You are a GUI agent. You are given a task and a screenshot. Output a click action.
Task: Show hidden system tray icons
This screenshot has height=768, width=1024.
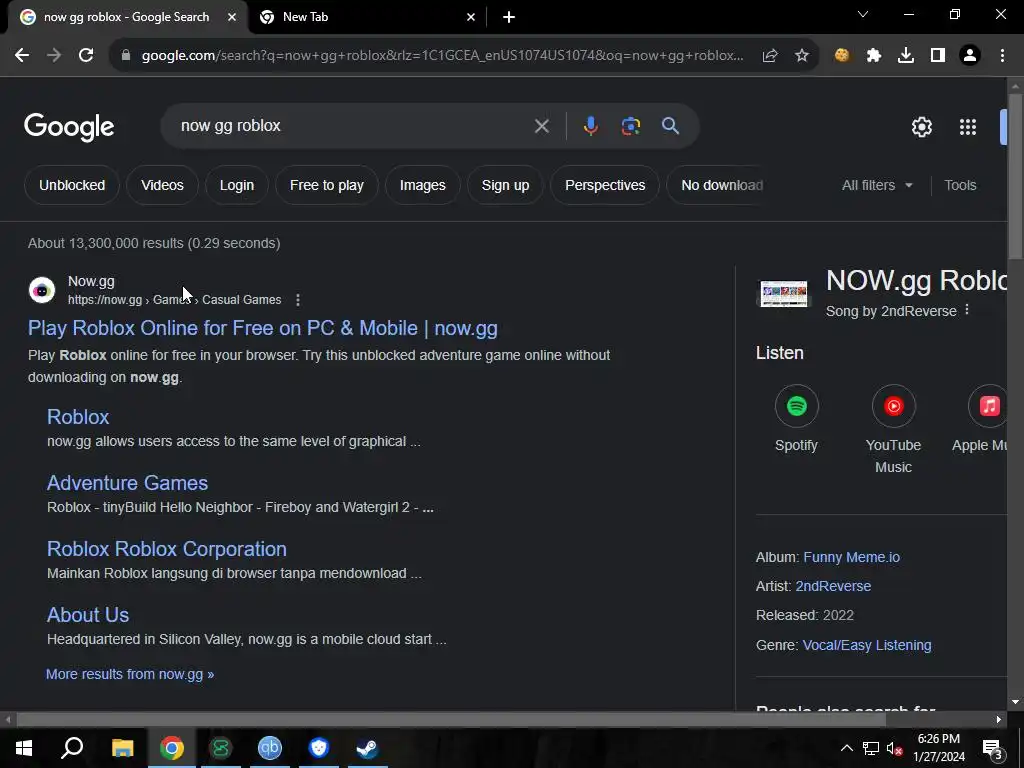[x=846, y=748]
